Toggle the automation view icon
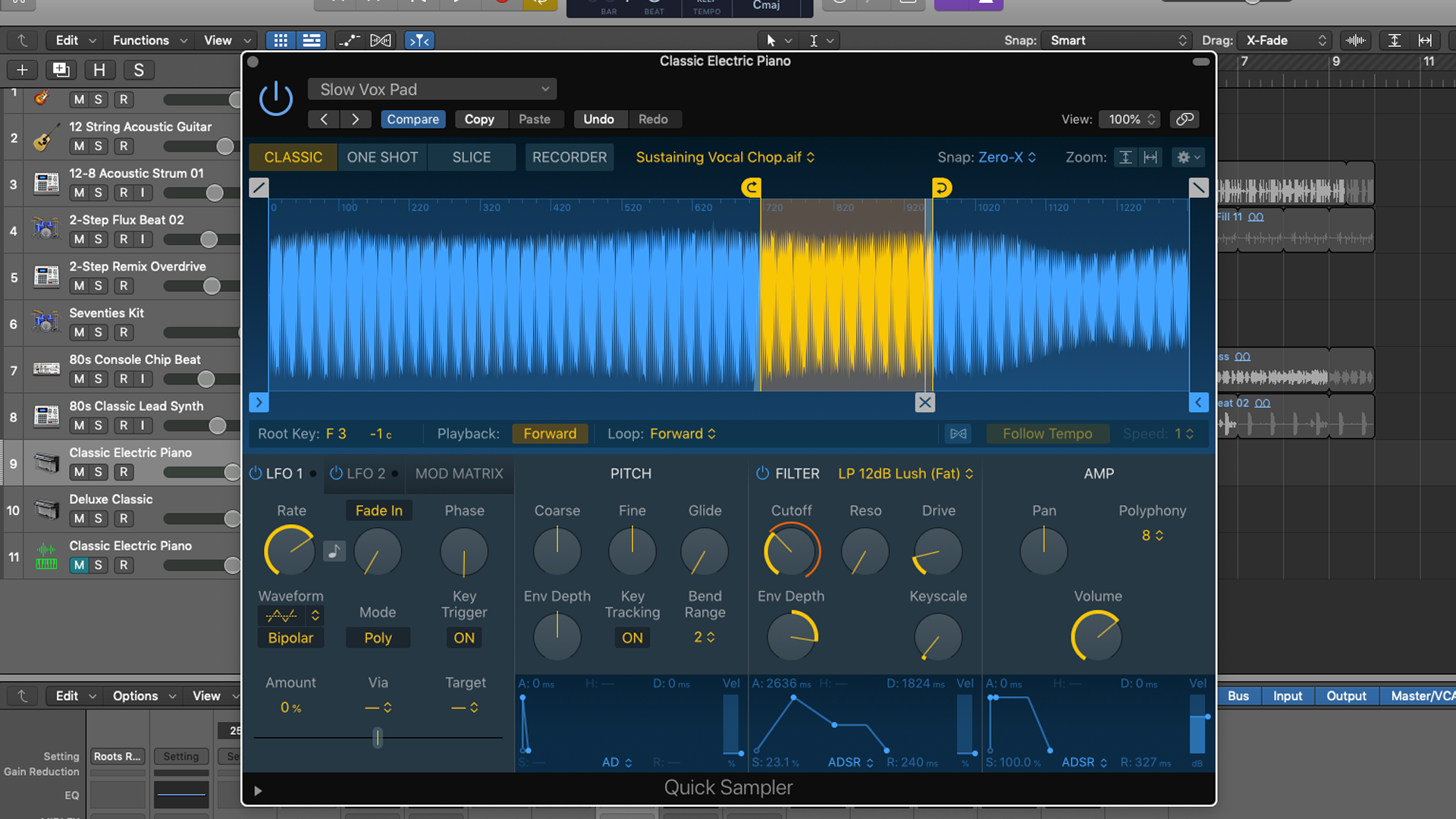The image size is (1456, 819). click(x=349, y=40)
